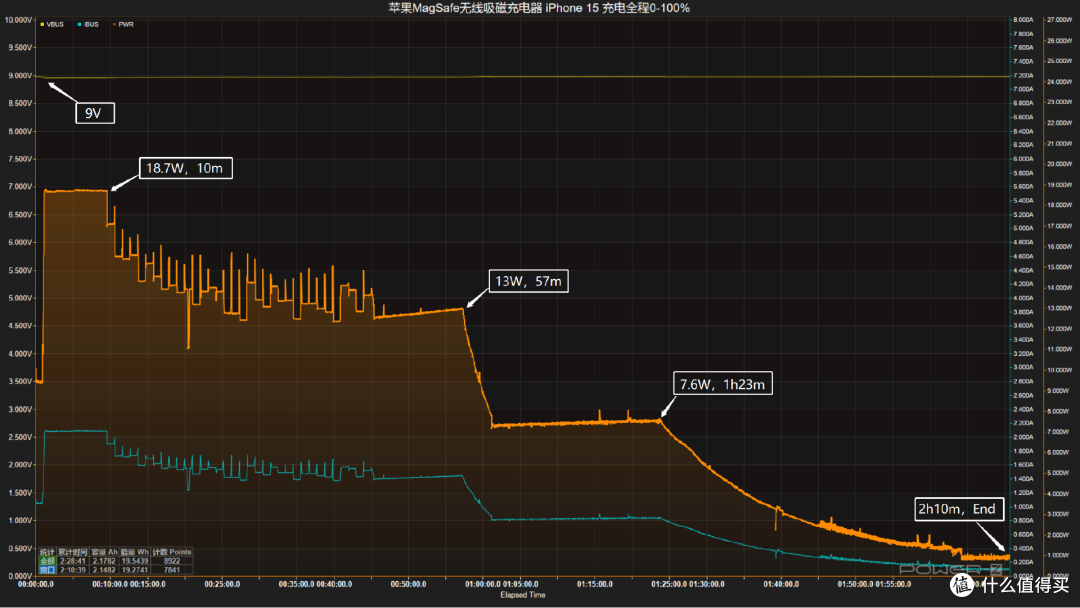This screenshot has width=1080, height=608.
Task: Click the 'Elapsed Time' axis label
Action: [x=523, y=595]
